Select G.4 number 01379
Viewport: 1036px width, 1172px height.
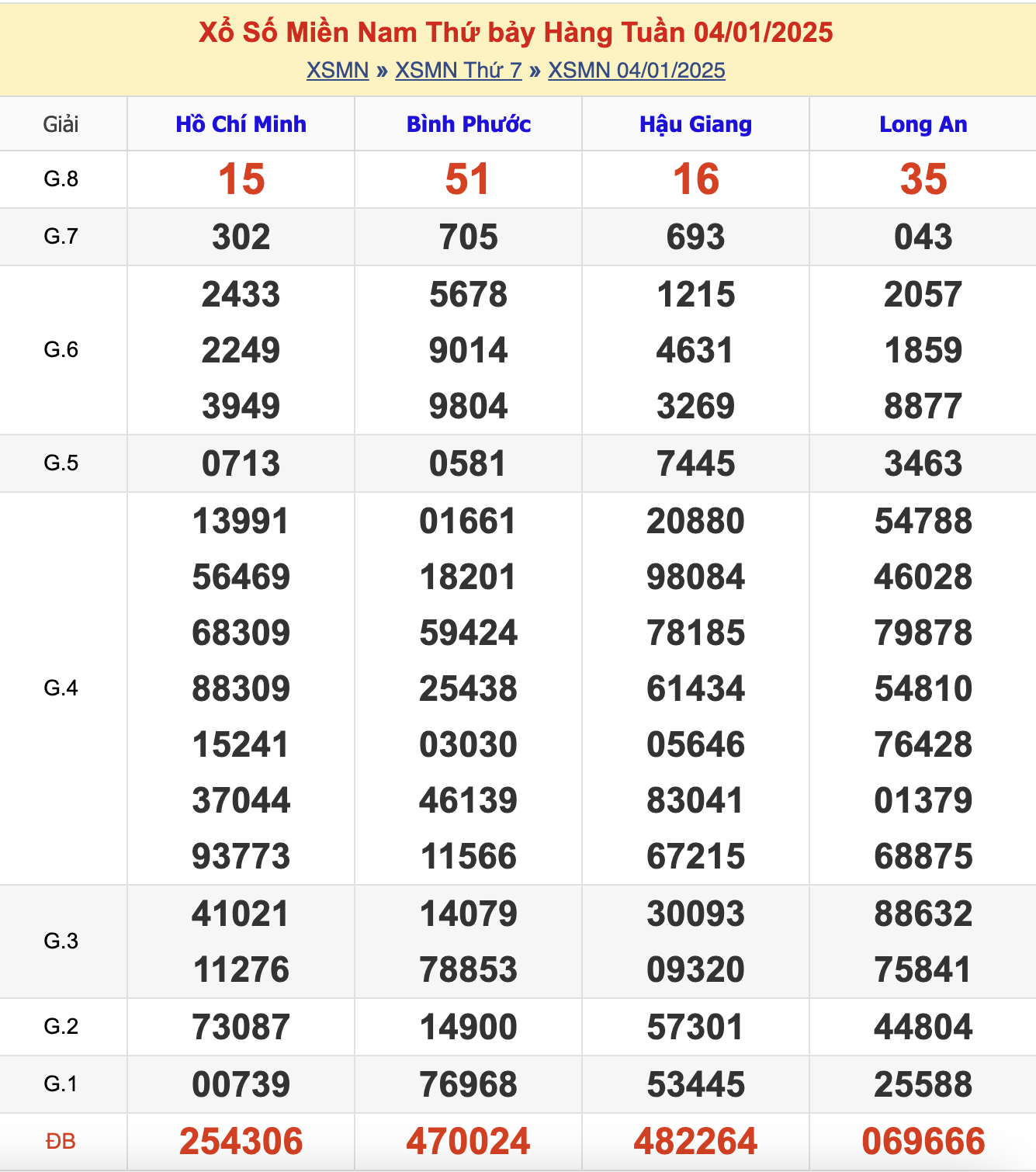923,800
